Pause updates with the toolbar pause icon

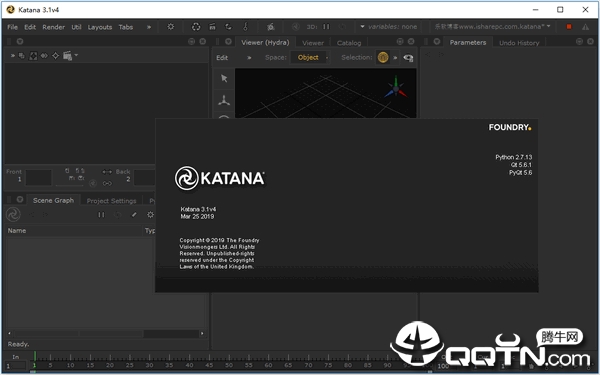326,26
